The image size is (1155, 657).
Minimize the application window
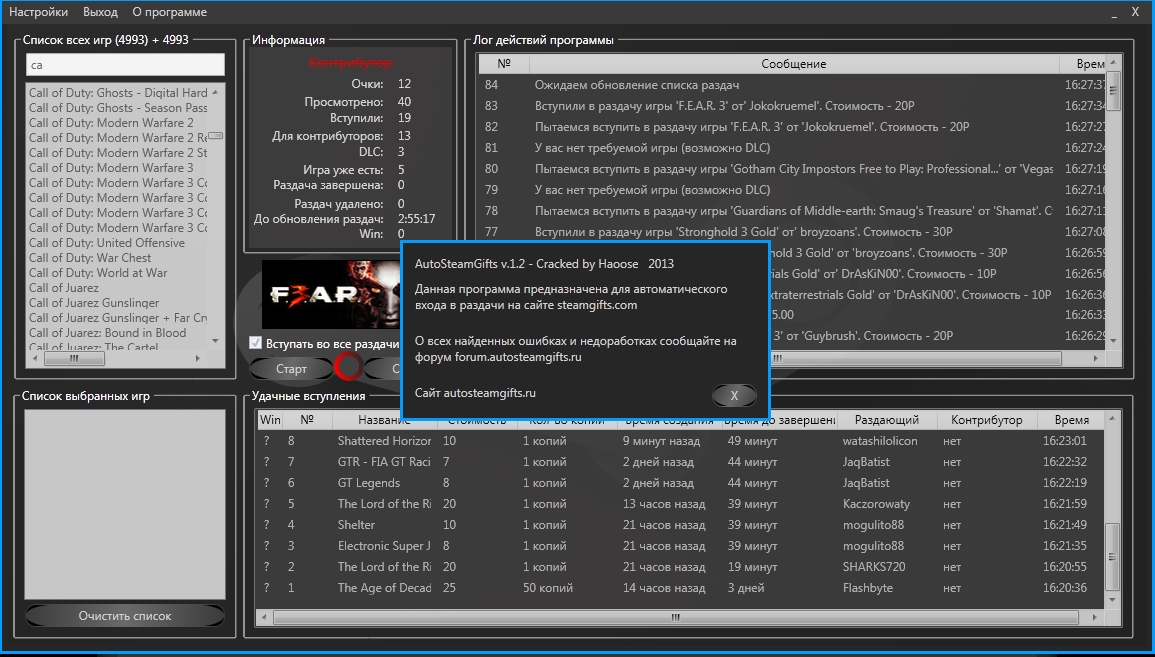[1113, 13]
